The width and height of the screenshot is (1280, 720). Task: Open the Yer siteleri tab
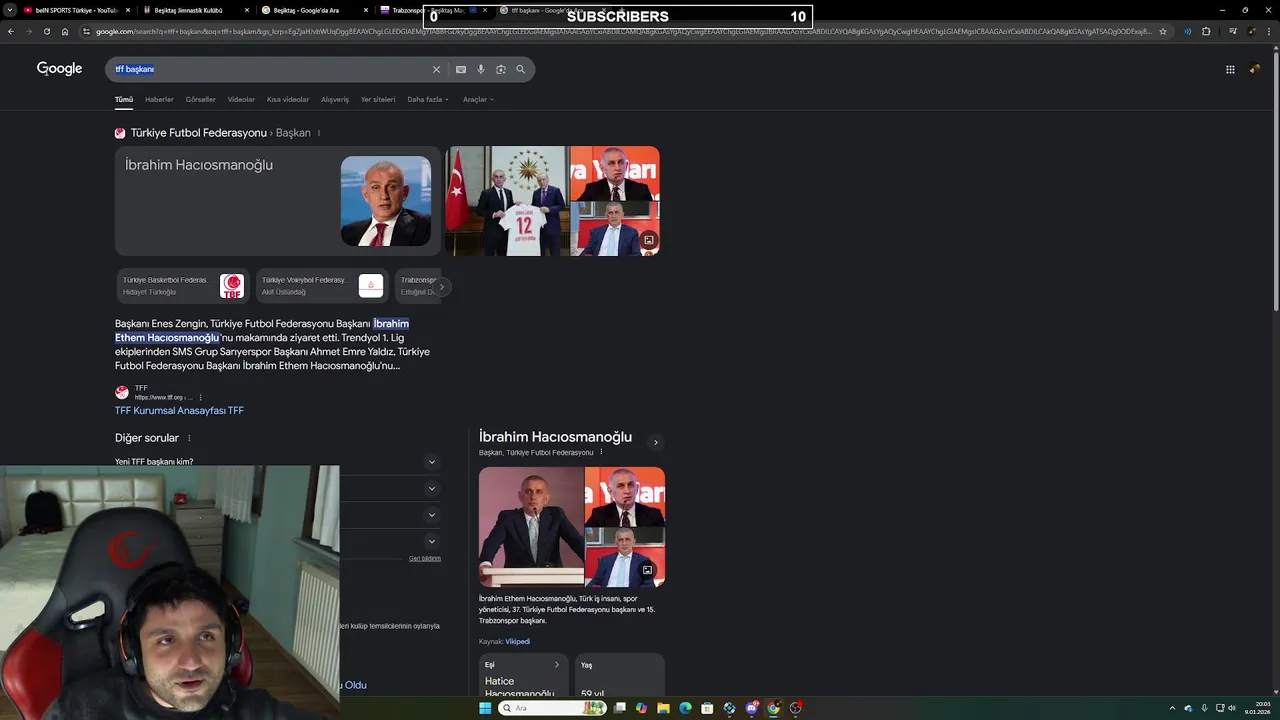378,99
